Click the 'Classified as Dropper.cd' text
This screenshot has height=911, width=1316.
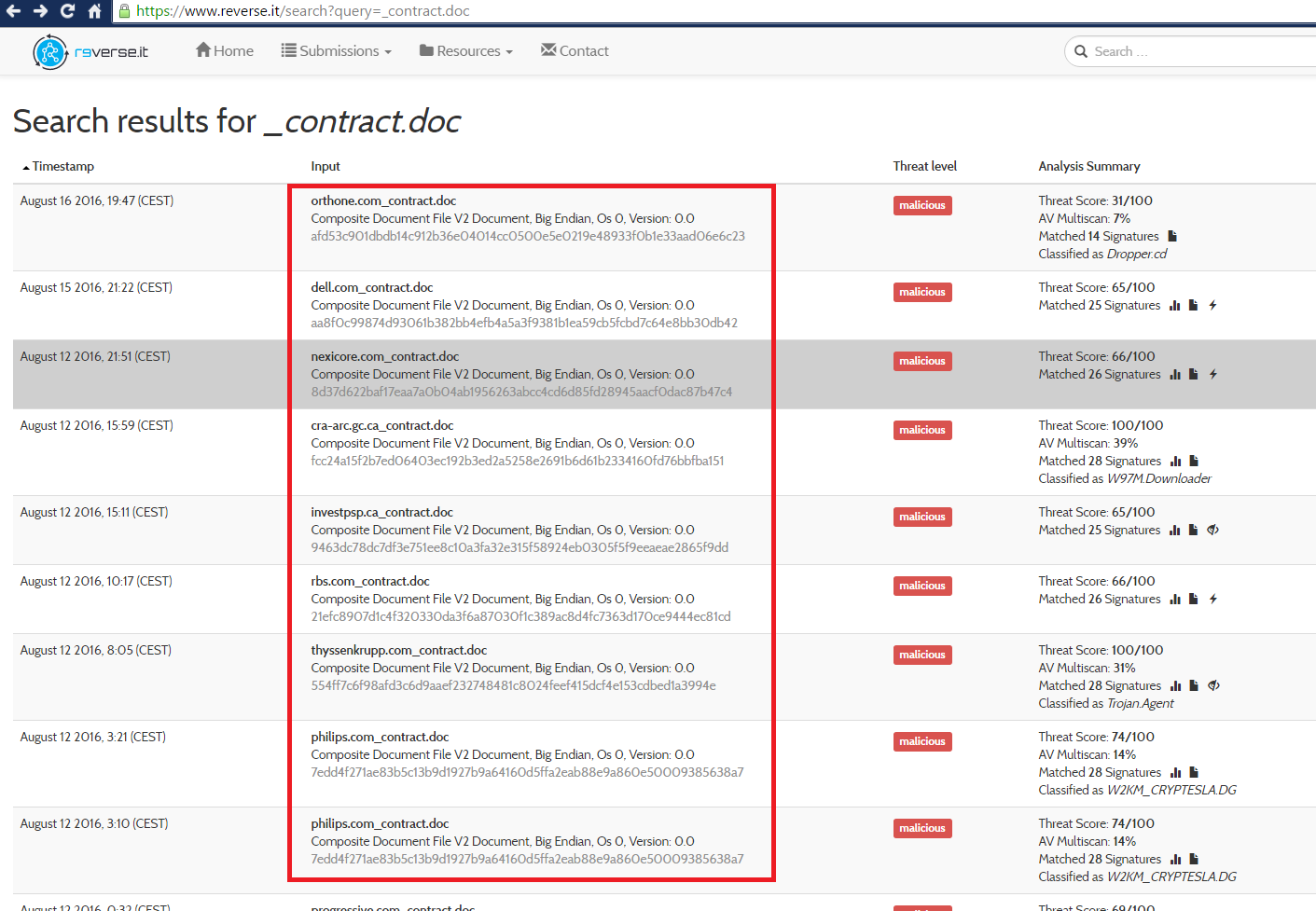[x=1102, y=254]
